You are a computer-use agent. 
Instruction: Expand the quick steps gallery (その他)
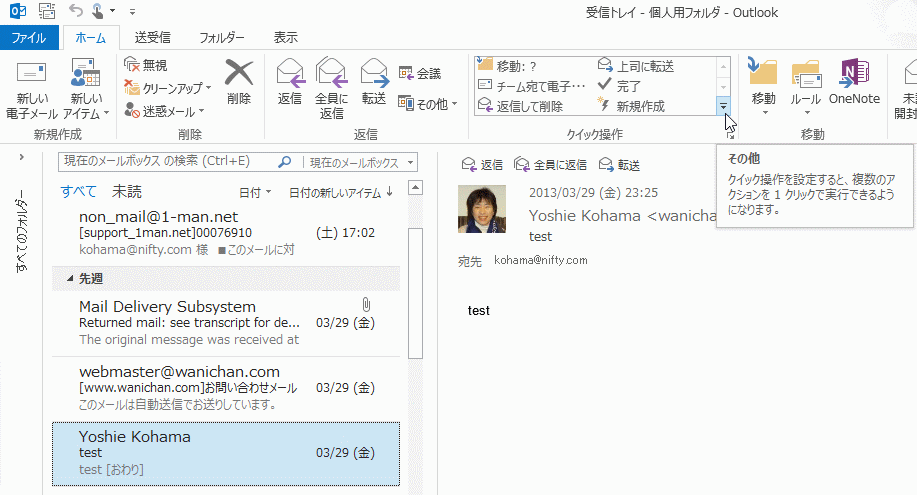pos(723,106)
